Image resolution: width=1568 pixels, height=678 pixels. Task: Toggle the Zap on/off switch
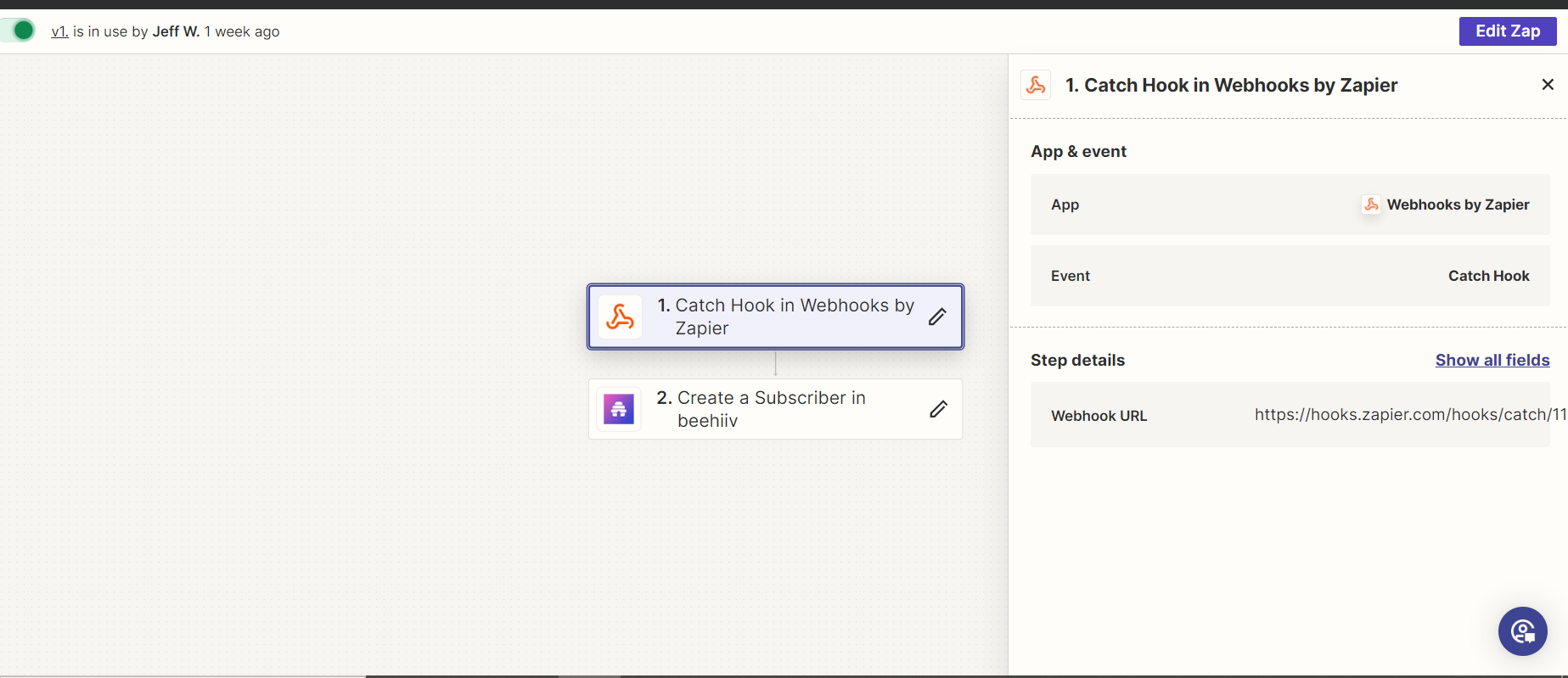pyautogui.click(x=17, y=31)
